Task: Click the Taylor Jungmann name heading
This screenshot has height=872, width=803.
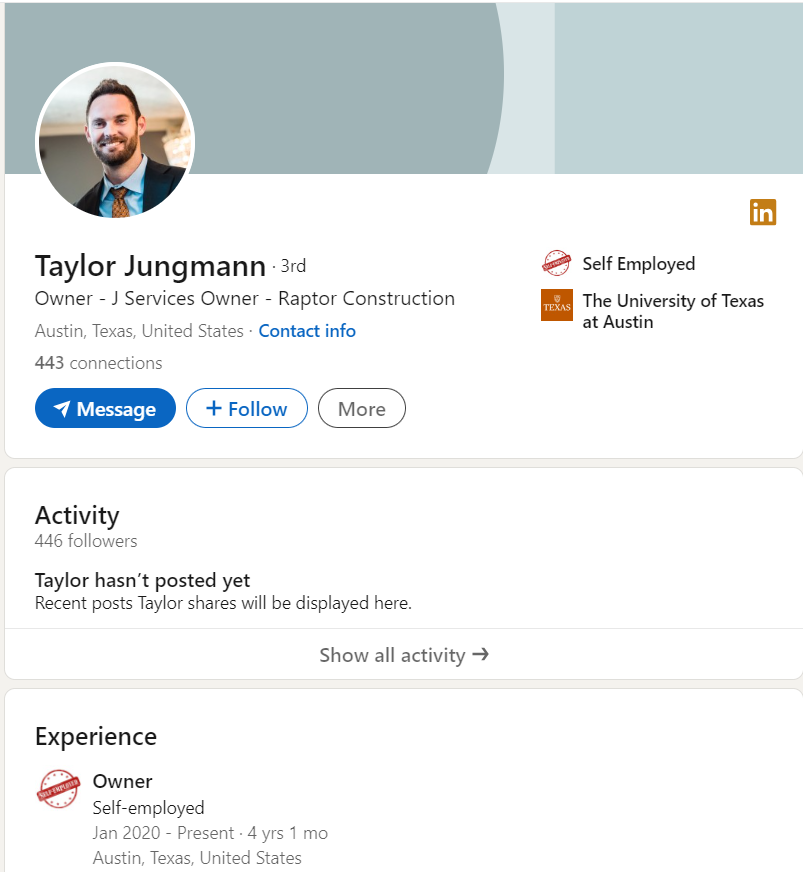Action: (150, 266)
